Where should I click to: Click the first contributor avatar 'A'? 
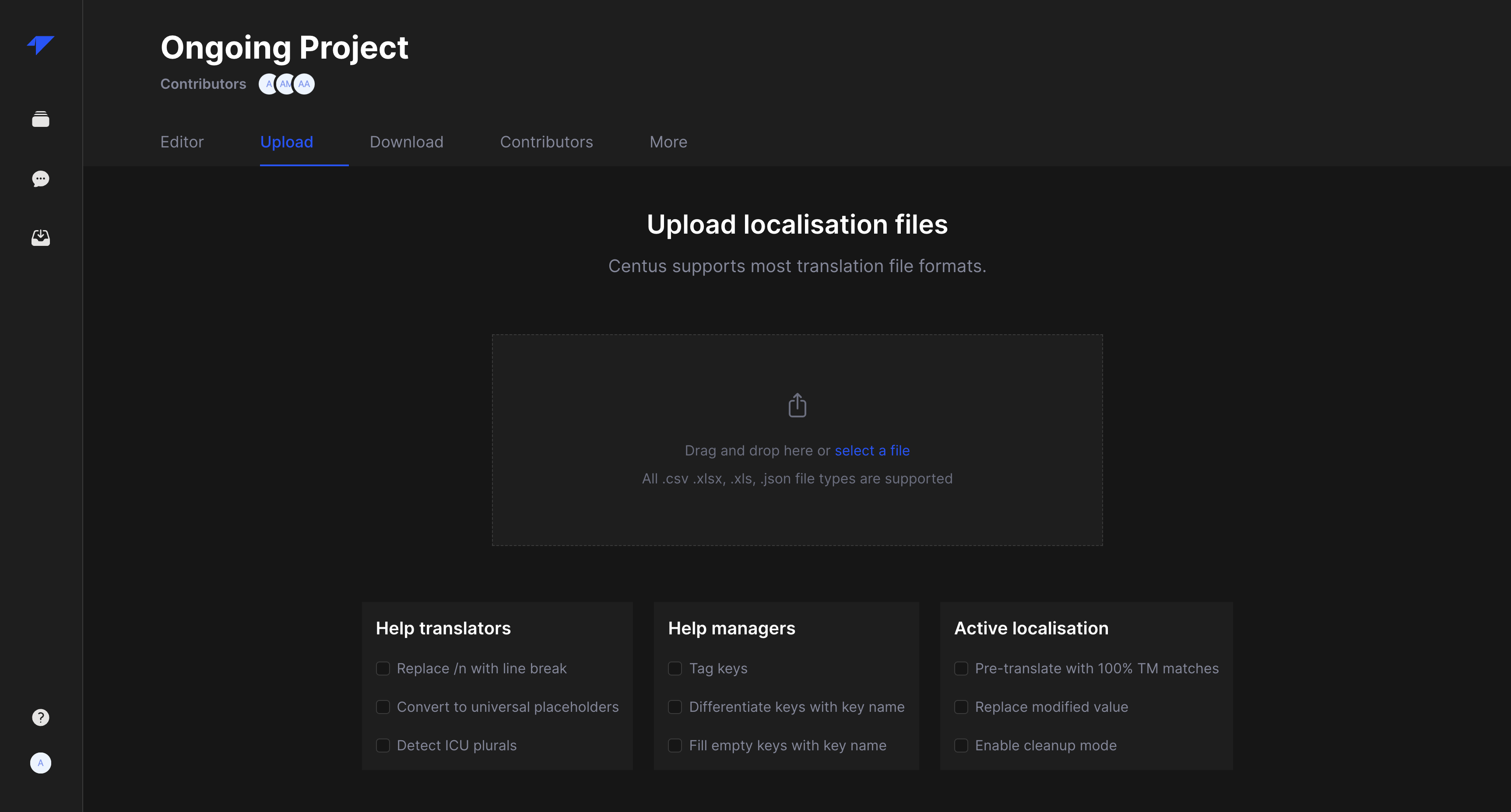tap(267, 84)
